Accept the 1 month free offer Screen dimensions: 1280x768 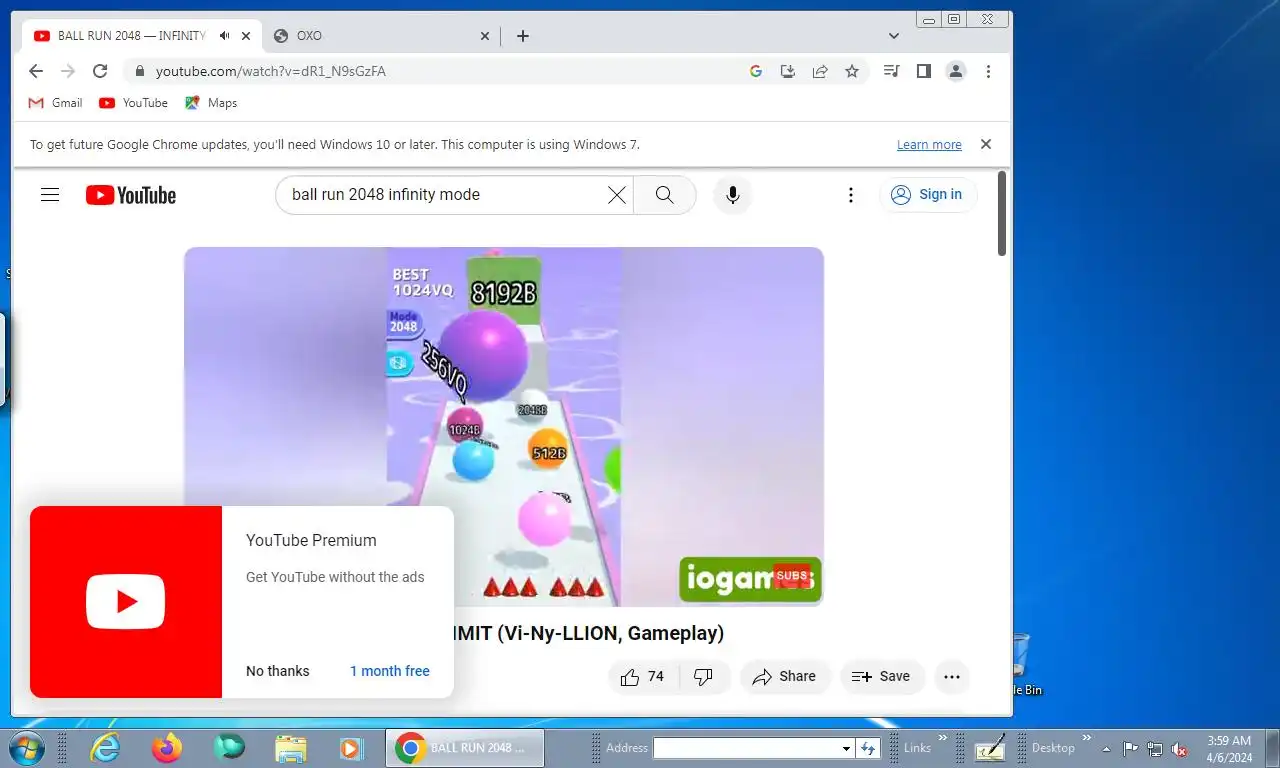click(x=390, y=671)
